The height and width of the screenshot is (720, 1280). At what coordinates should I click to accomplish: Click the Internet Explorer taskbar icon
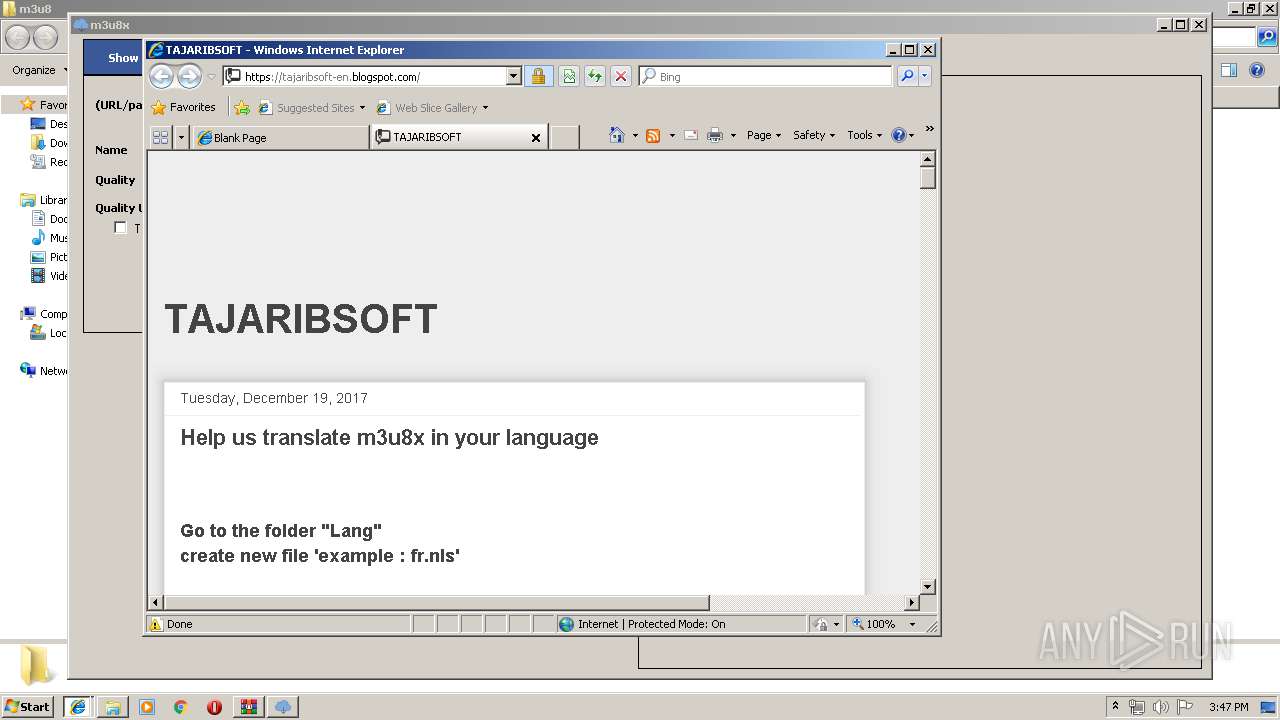(78, 707)
